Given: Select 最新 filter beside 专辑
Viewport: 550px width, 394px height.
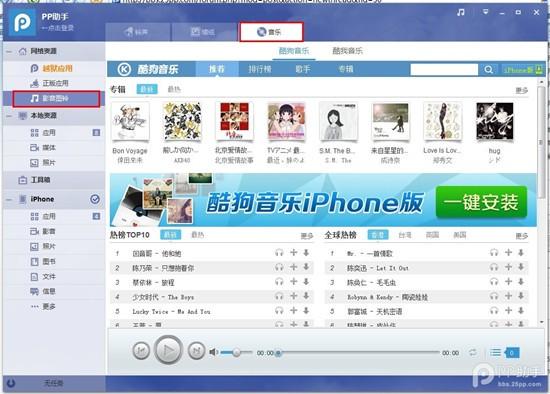Looking at the screenshot, I should click(x=147, y=89).
